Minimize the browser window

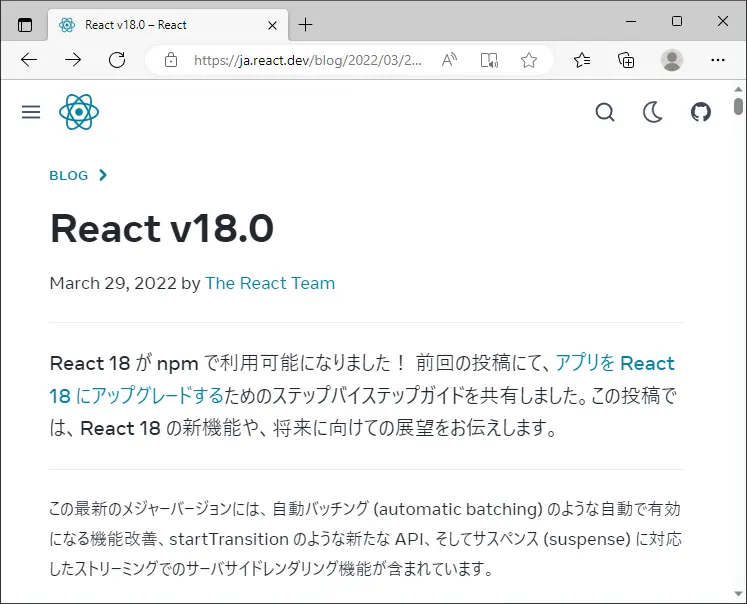(631, 21)
